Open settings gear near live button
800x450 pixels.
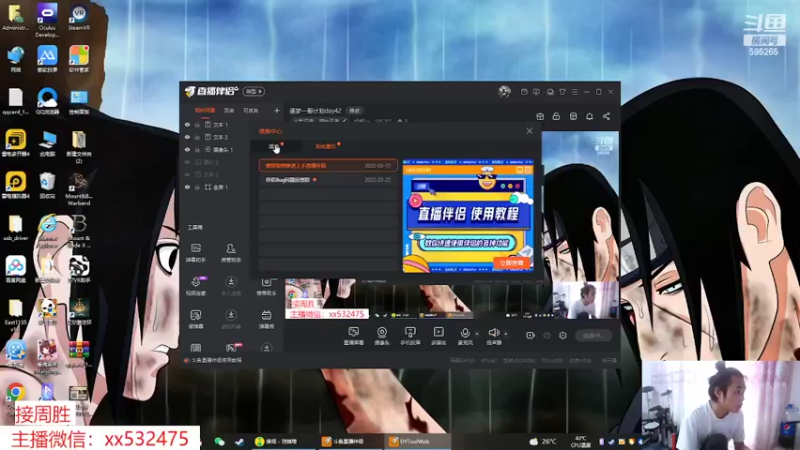563,335
